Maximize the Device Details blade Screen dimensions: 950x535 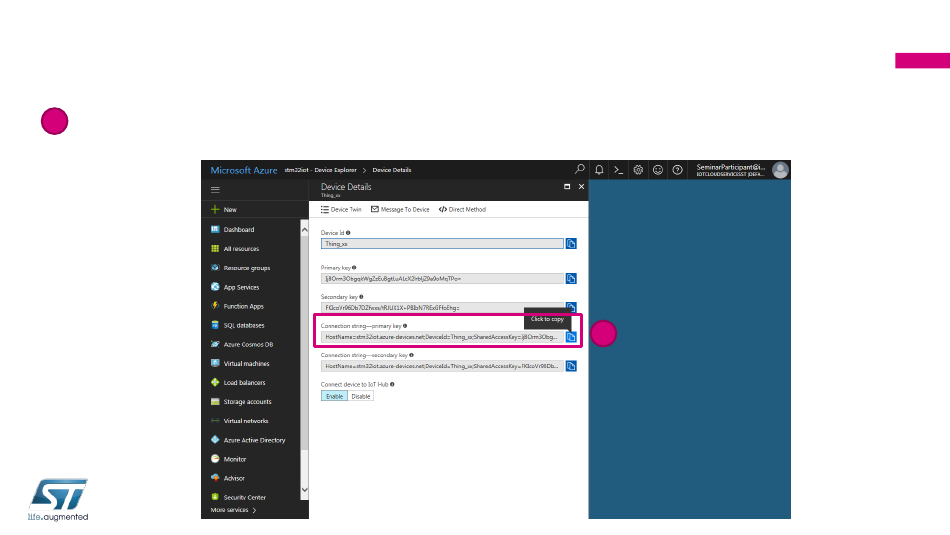(x=567, y=187)
